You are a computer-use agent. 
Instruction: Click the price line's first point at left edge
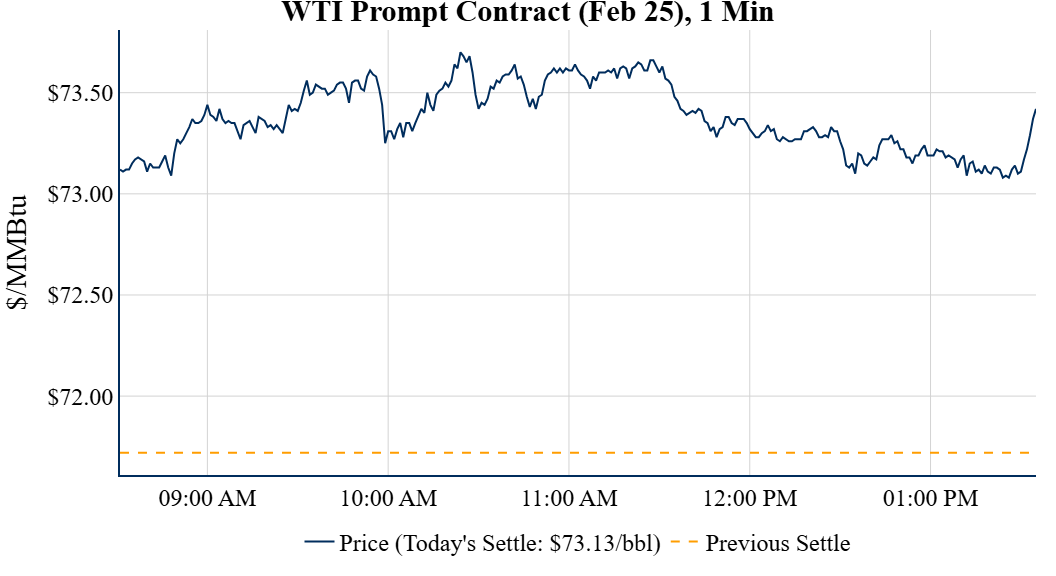point(120,170)
